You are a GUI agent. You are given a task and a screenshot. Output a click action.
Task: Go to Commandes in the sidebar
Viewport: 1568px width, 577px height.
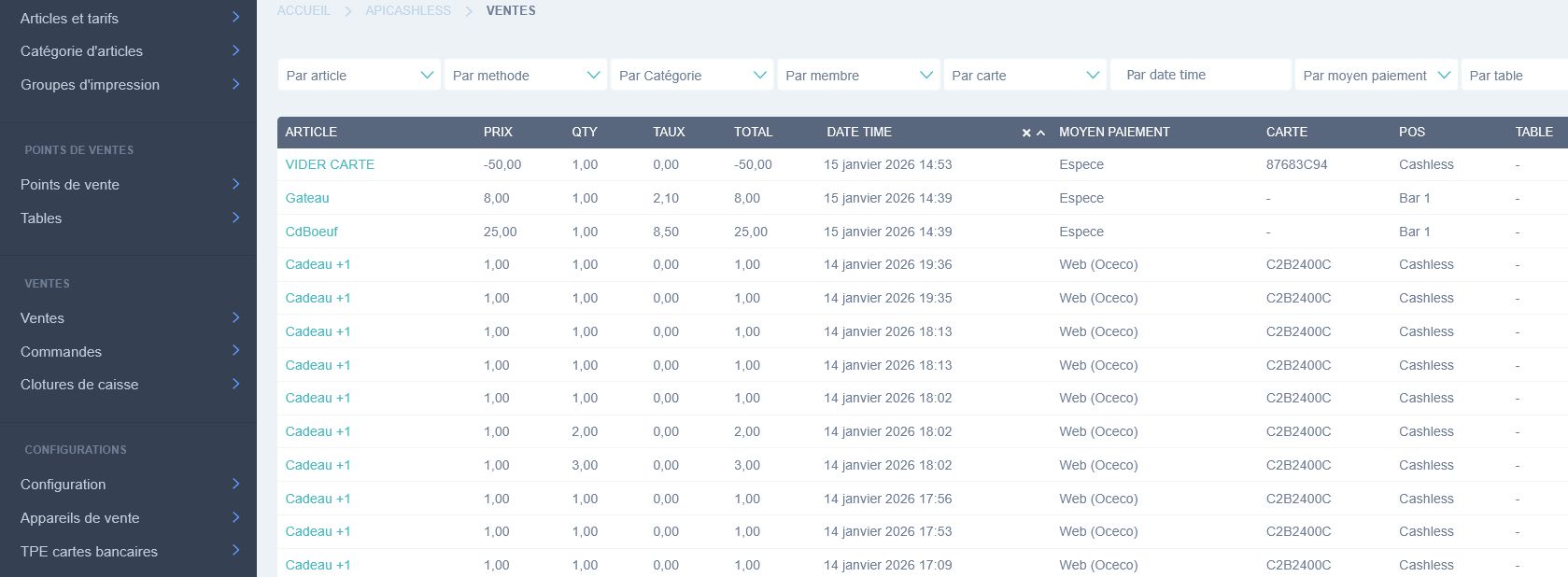click(62, 352)
